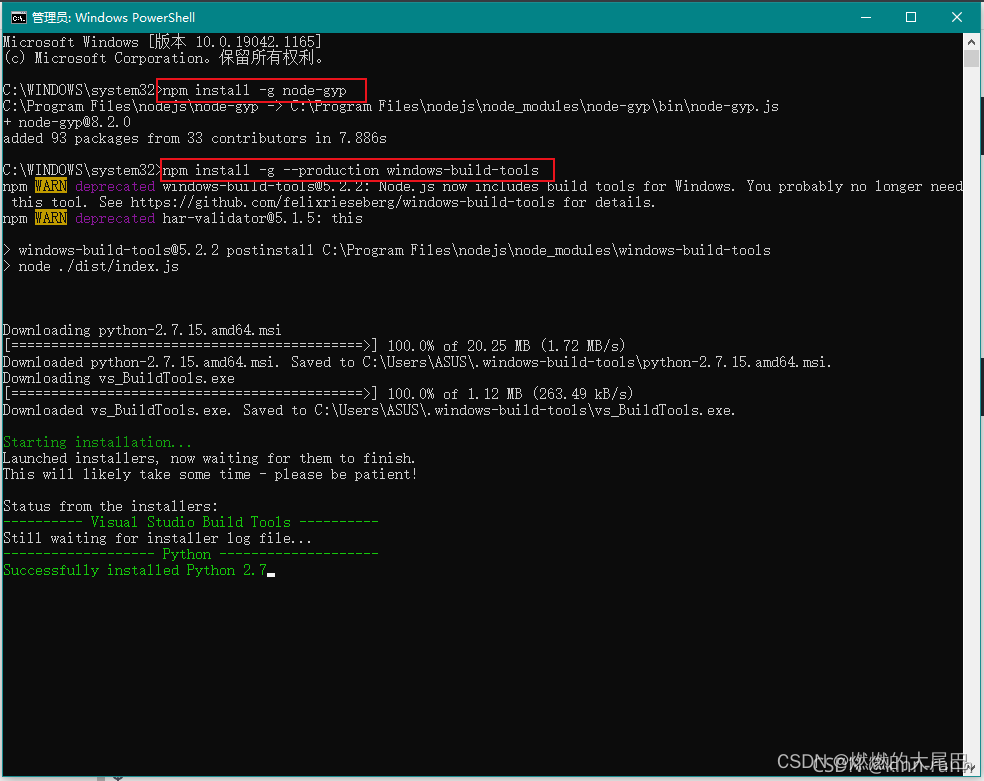Click the '(c) Microsoft Corporation' copyright line
The image size is (984, 781).
[x=163, y=58]
